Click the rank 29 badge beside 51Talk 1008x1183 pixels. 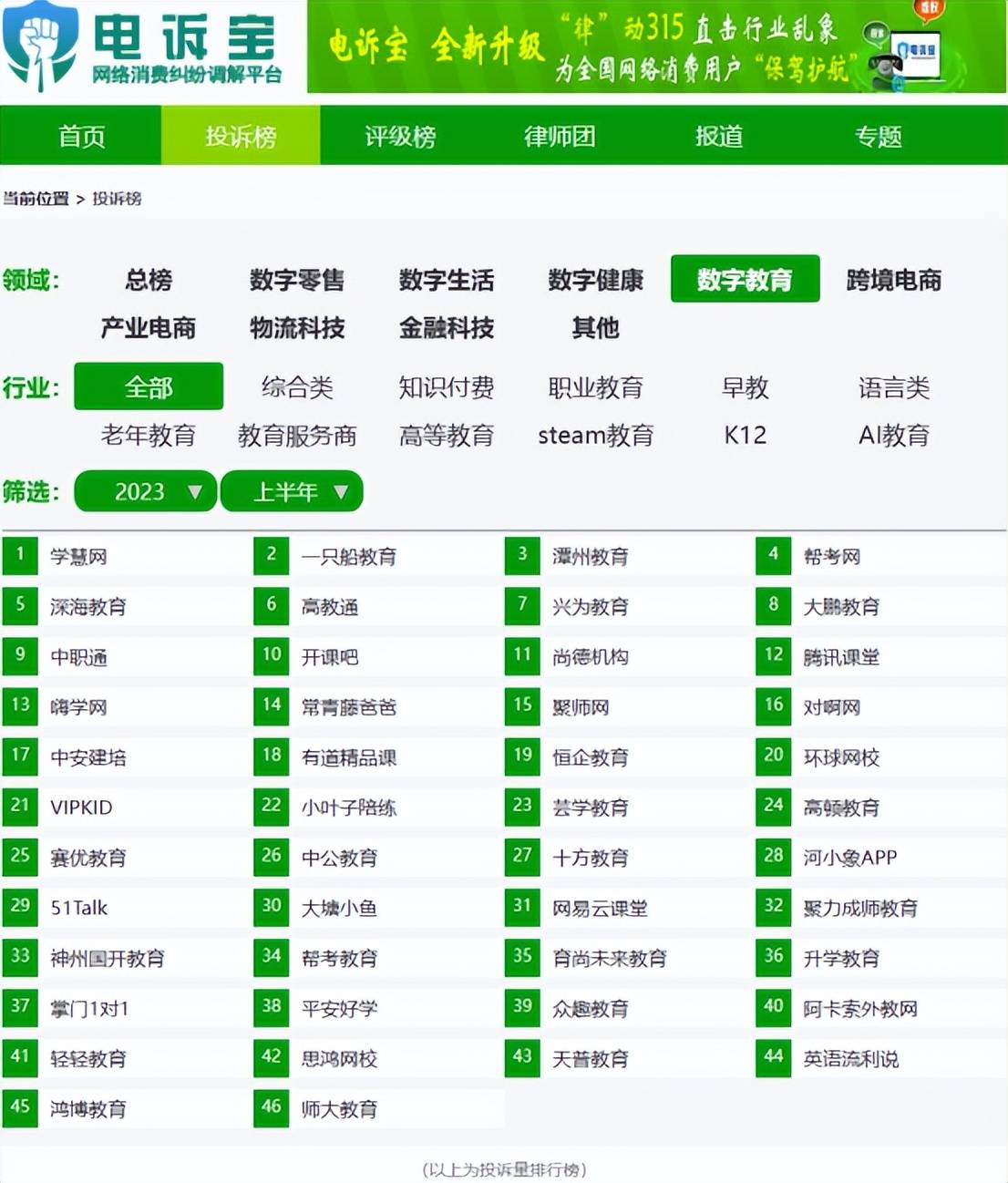20,906
